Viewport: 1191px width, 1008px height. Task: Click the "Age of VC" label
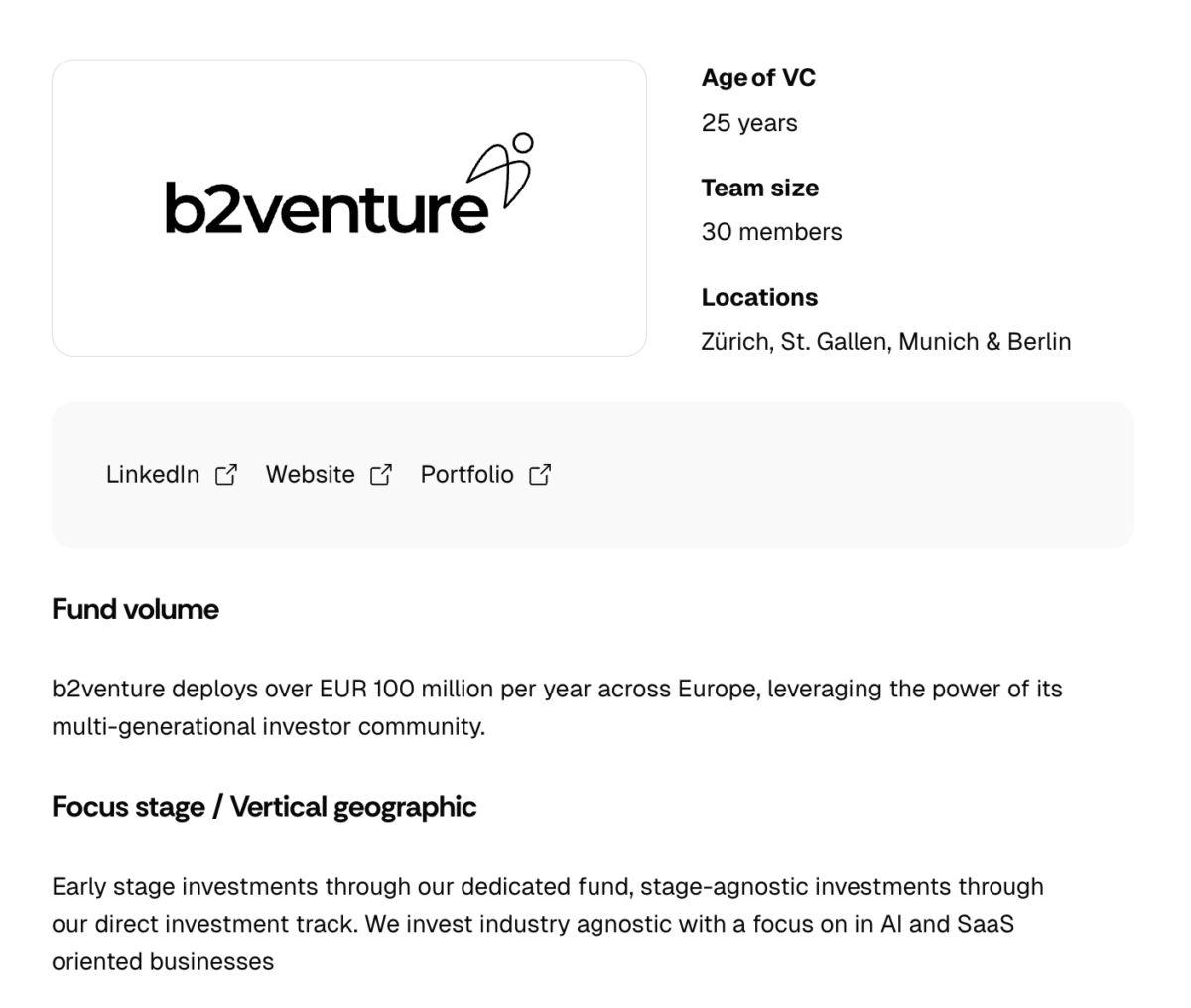(758, 78)
